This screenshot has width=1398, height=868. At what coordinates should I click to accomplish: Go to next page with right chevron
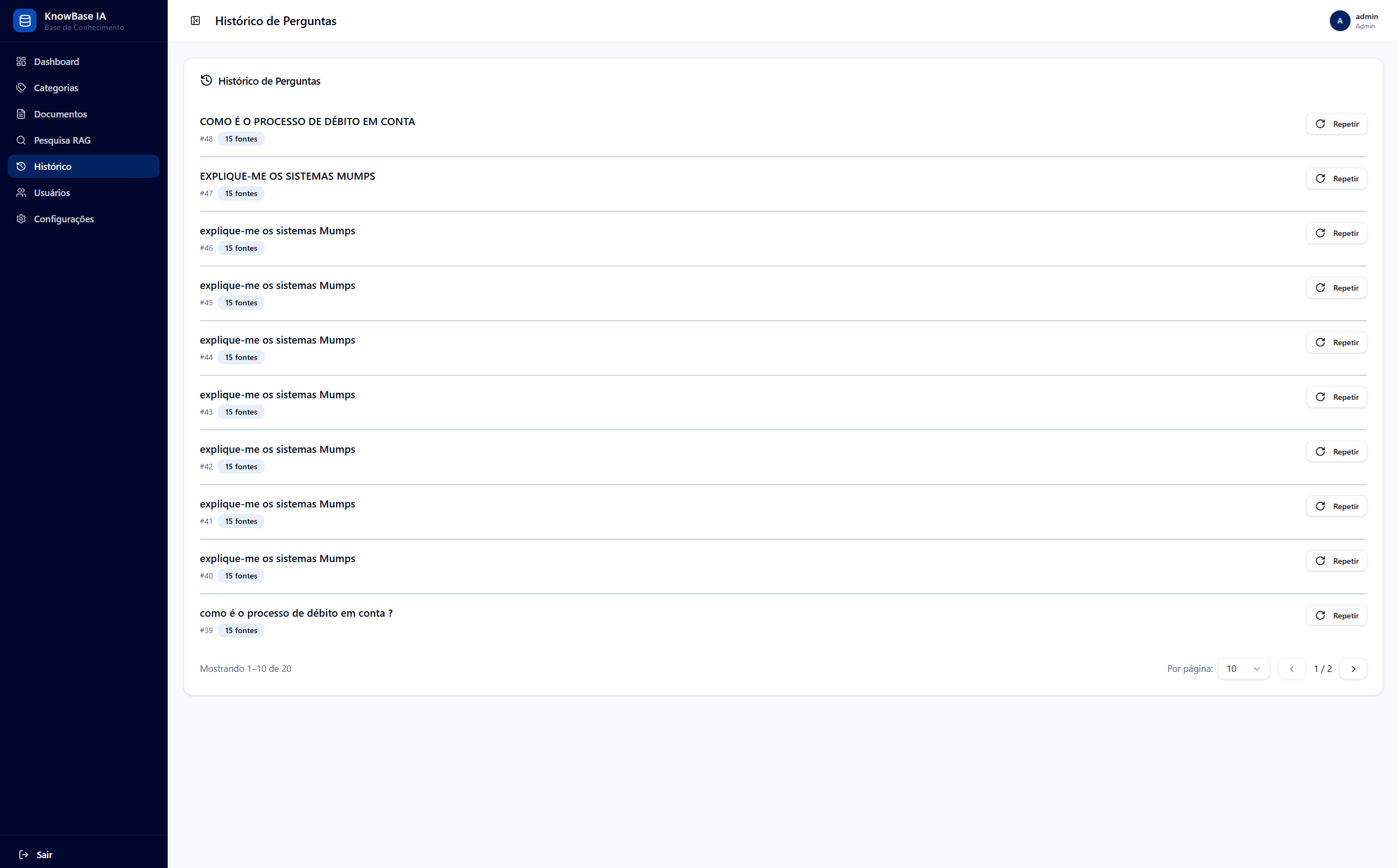coord(1353,669)
